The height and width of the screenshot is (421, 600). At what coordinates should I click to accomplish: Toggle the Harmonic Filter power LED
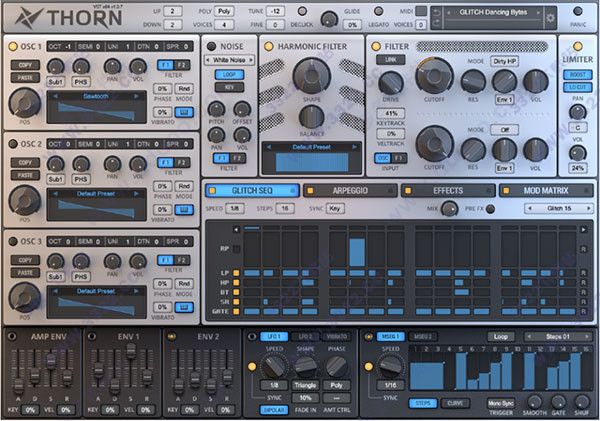[x=269, y=46]
